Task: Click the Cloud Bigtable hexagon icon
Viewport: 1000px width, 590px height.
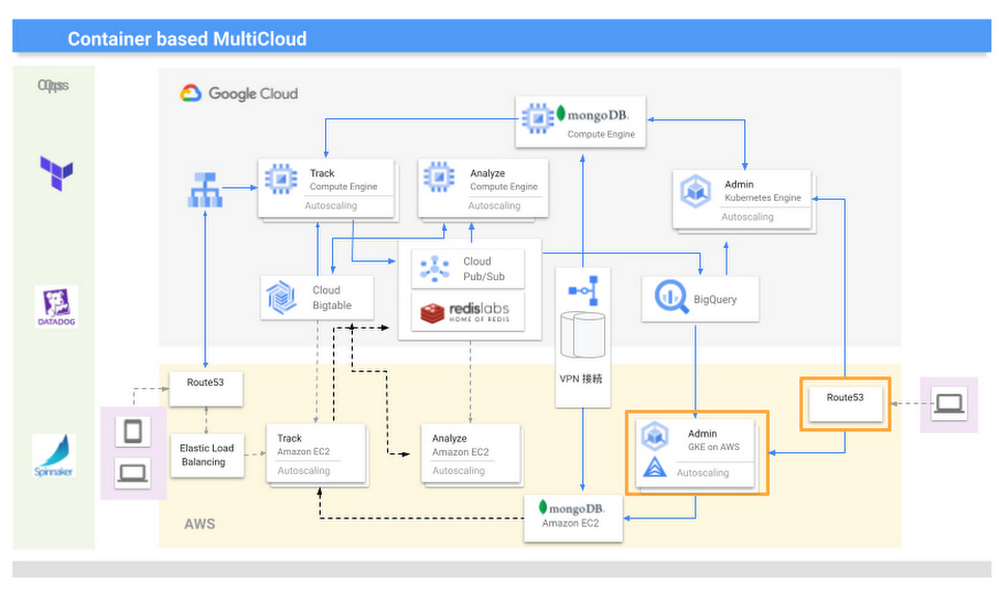Action: [x=281, y=297]
